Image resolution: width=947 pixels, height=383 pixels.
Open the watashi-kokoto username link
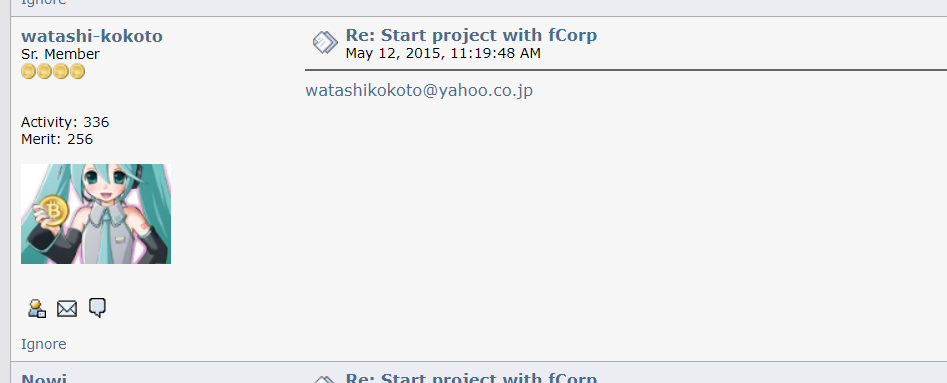92,36
